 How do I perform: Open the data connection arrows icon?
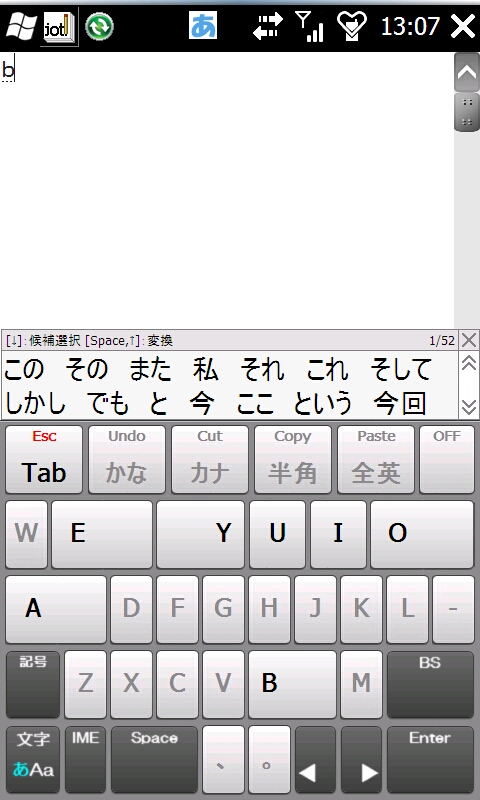(268, 26)
